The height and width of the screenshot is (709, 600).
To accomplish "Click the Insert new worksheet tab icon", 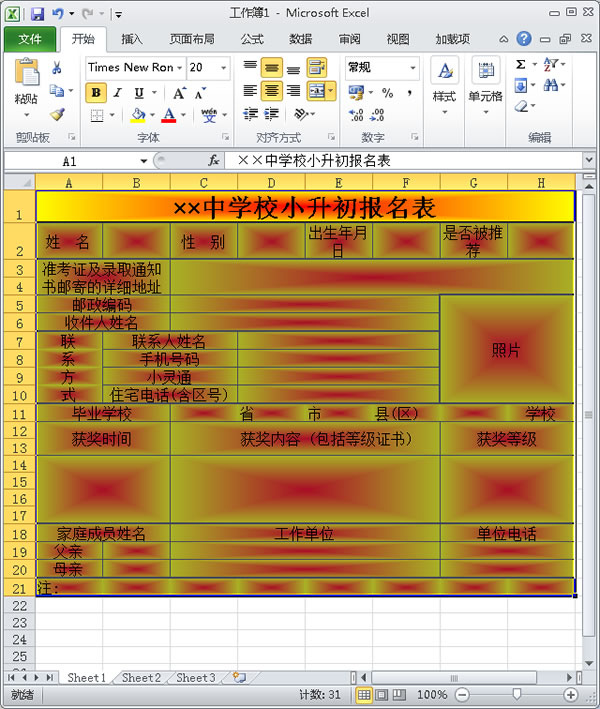I will click(x=239, y=677).
